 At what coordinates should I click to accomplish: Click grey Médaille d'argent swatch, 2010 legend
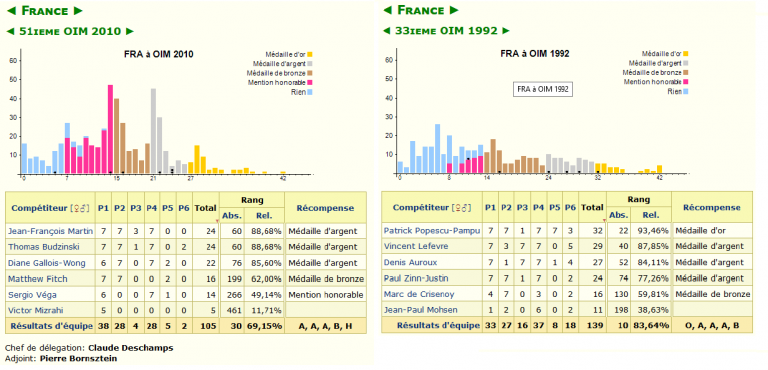[x=310, y=64]
